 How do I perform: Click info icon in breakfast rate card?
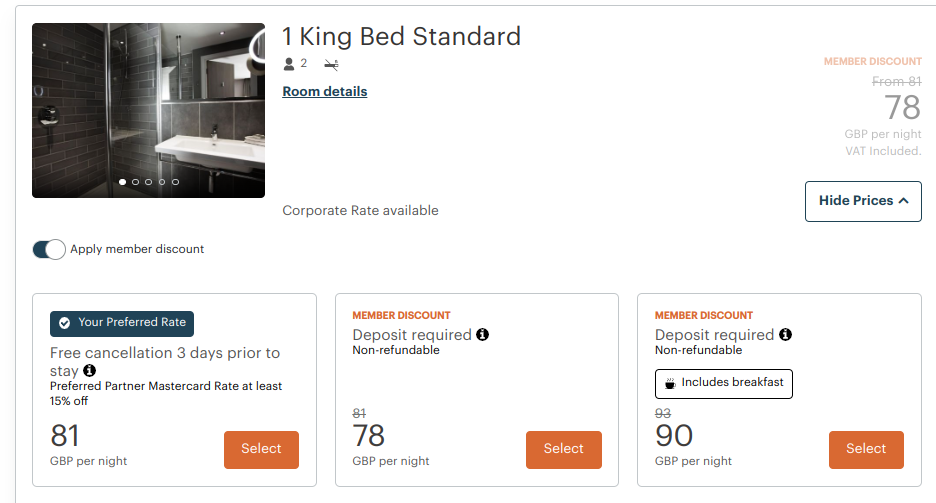coord(785,335)
